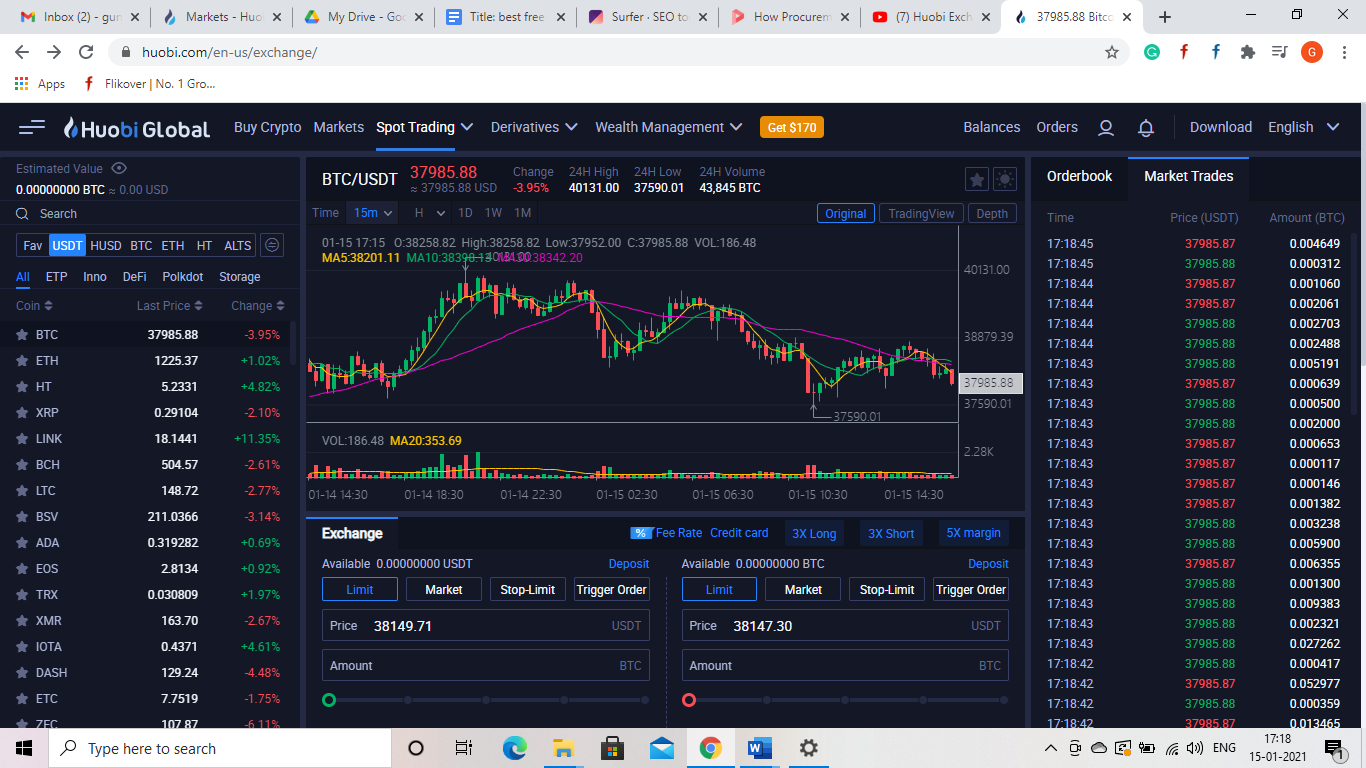1366x768 pixels.
Task: Open Microsoft Word from the taskbar
Action: click(760, 748)
